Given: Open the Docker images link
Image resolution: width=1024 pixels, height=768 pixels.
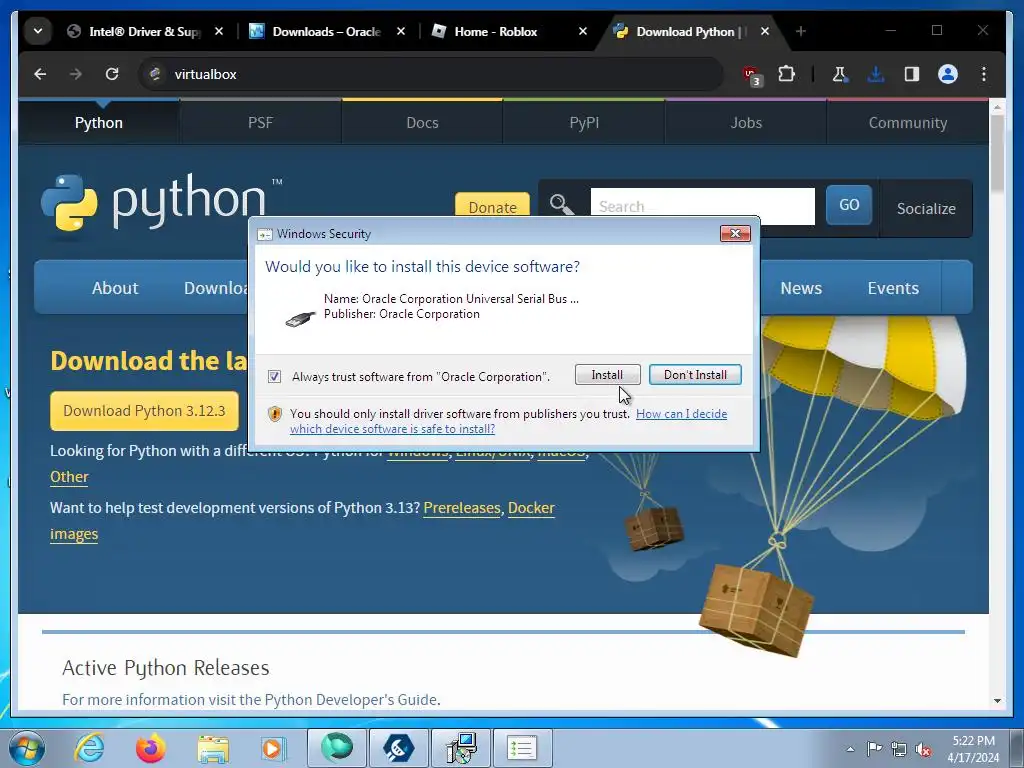Looking at the screenshot, I should pos(531,508).
